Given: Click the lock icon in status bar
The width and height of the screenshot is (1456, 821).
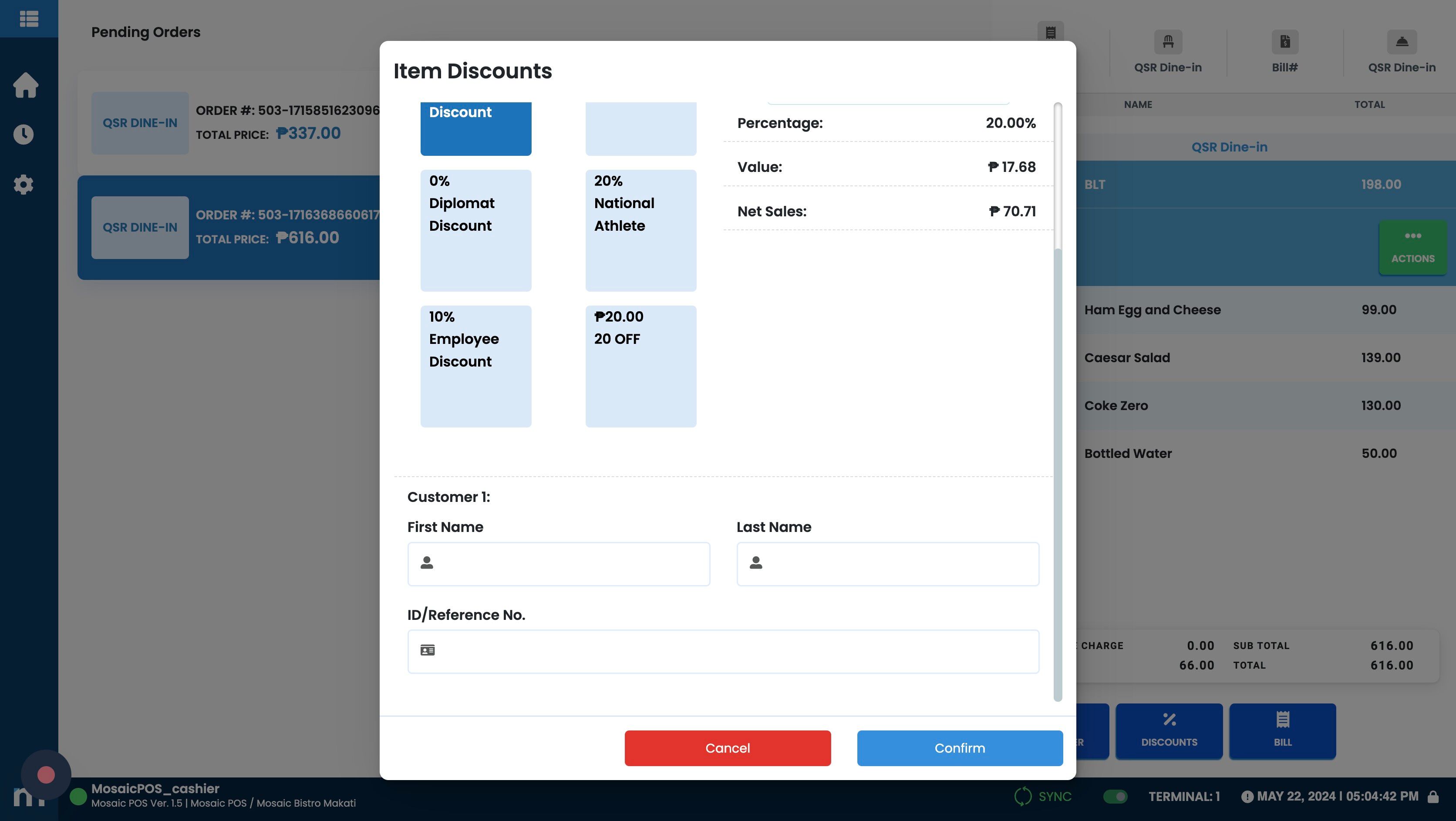Looking at the screenshot, I should coord(1433,797).
